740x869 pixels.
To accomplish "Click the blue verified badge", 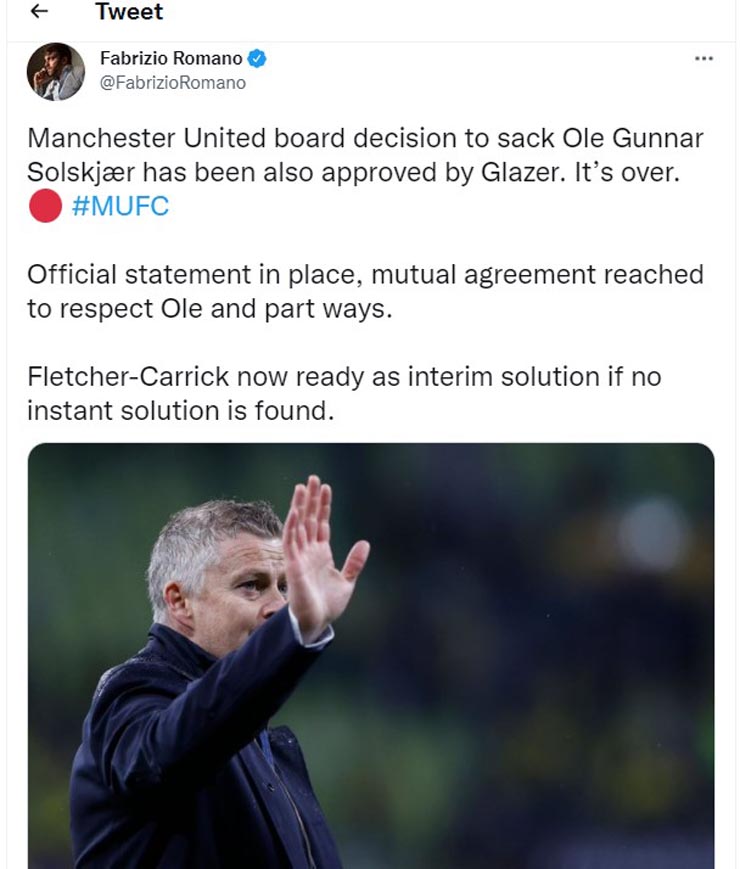I will click(x=257, y=59).
